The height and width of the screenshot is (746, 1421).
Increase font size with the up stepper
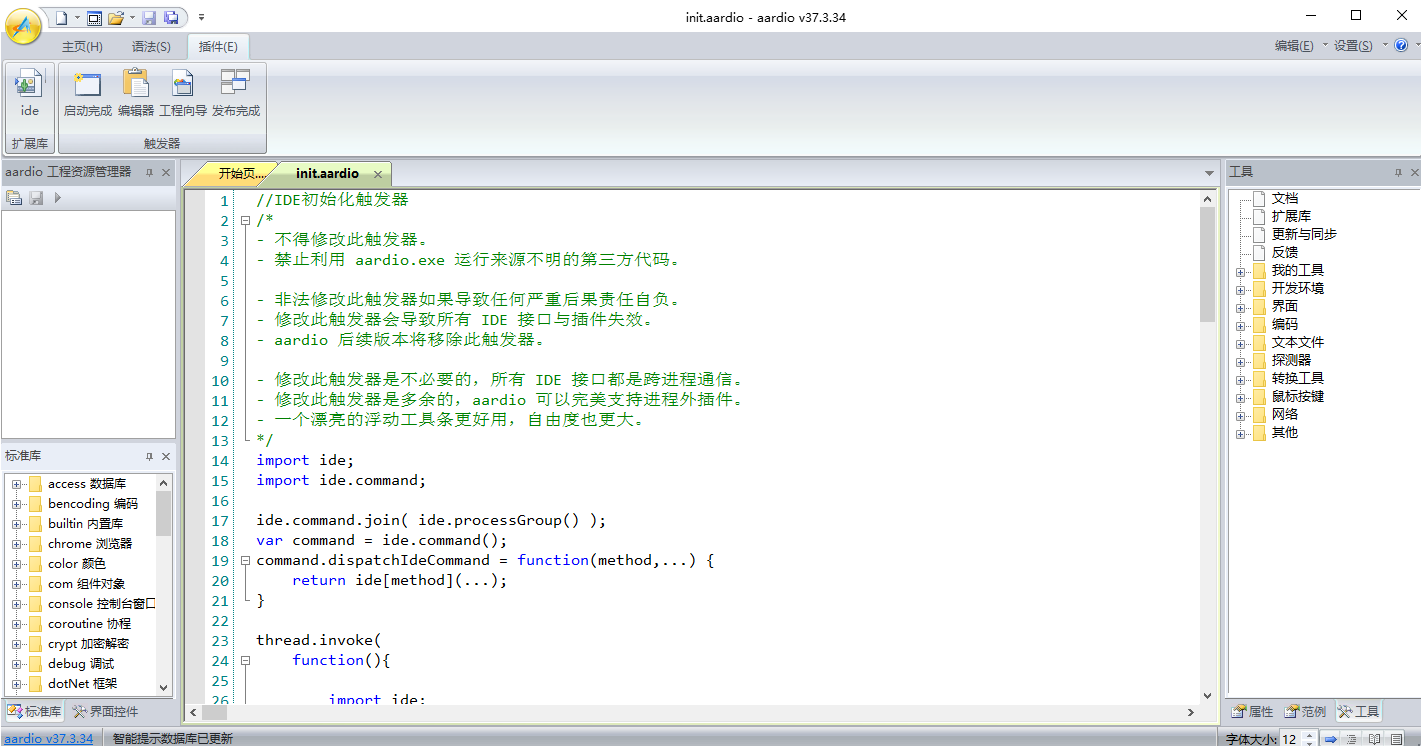click(x=1310, y=735)
